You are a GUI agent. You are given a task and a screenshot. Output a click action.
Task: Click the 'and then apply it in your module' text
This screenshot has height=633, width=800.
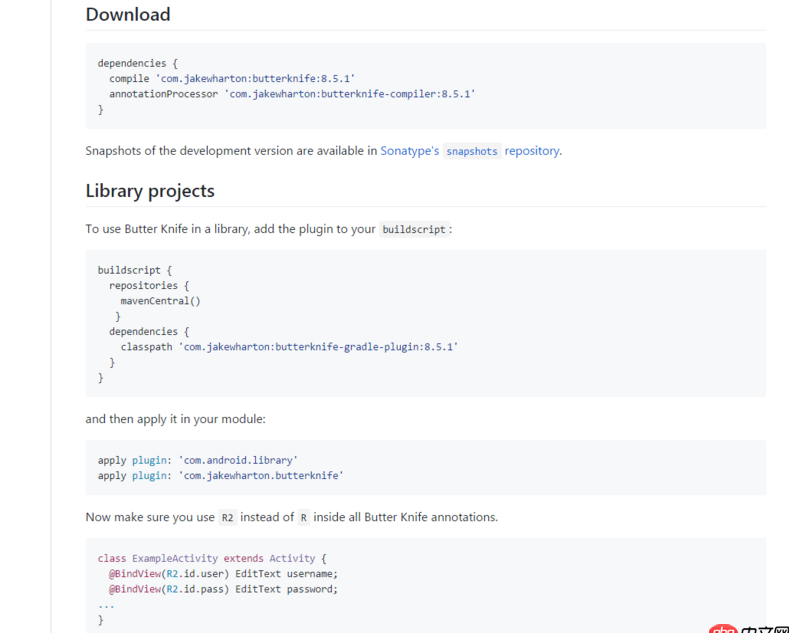175,419
